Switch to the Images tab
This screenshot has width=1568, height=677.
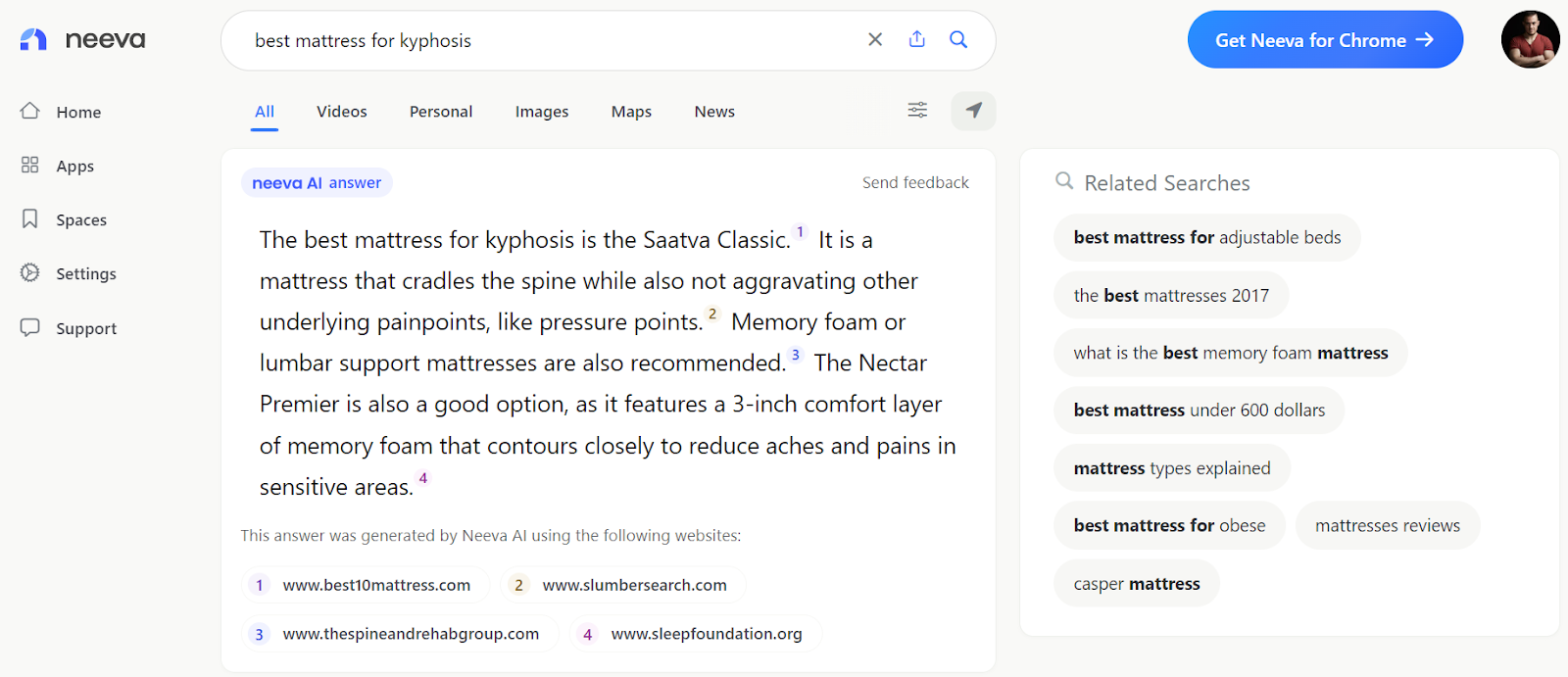click(x=542, y=112)
